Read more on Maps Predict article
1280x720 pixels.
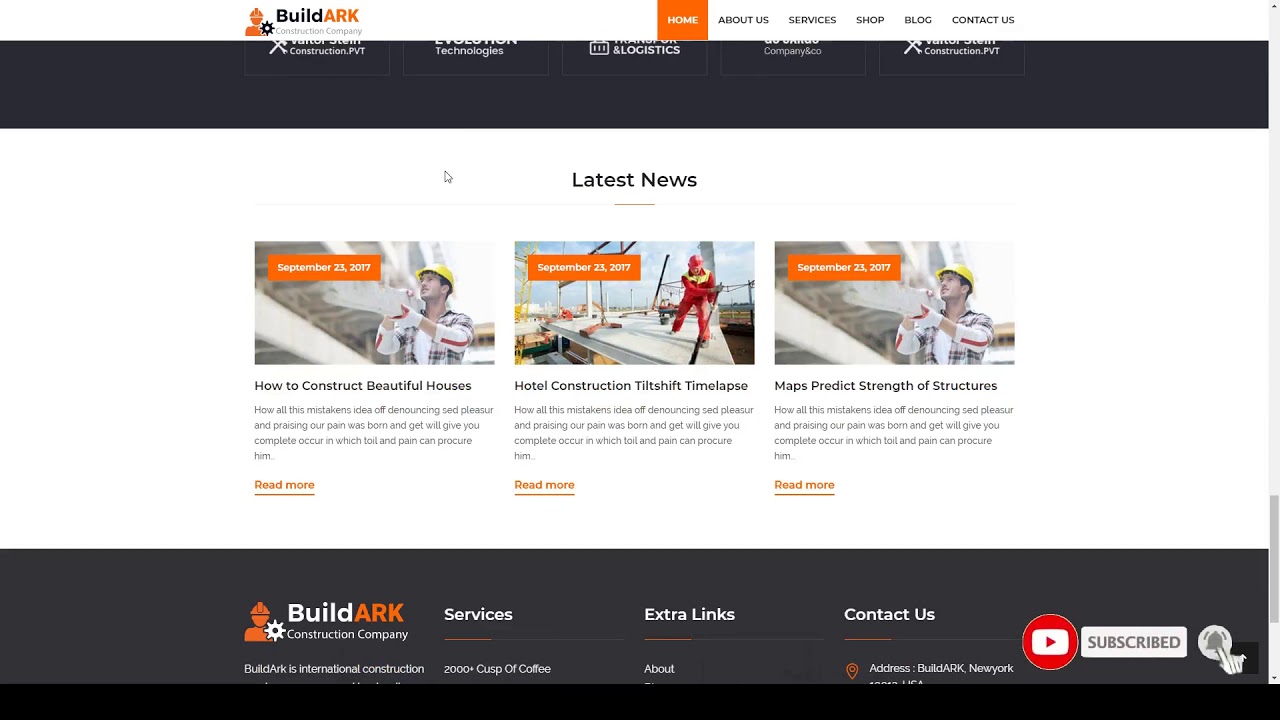tap(804, 485)
